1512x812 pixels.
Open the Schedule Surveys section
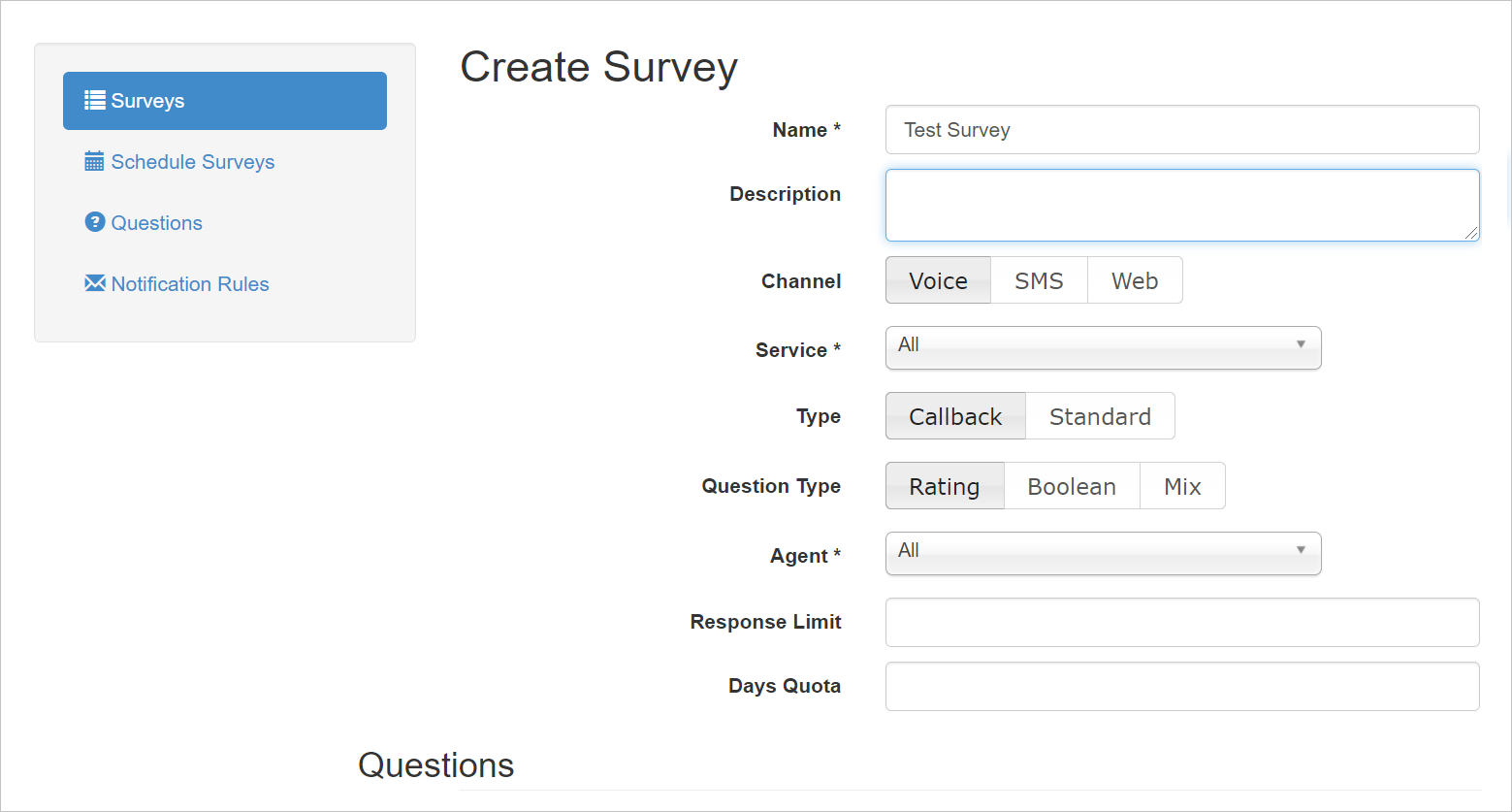point(192,162)
